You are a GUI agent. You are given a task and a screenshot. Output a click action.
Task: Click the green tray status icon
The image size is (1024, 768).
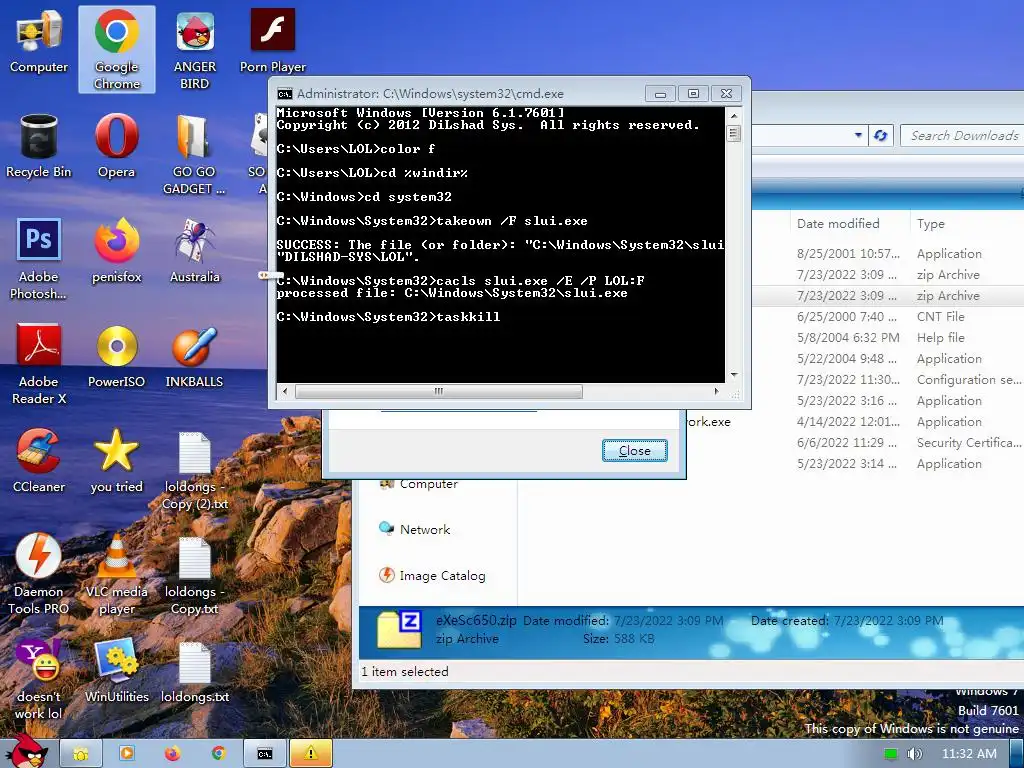tap(890, 754)
